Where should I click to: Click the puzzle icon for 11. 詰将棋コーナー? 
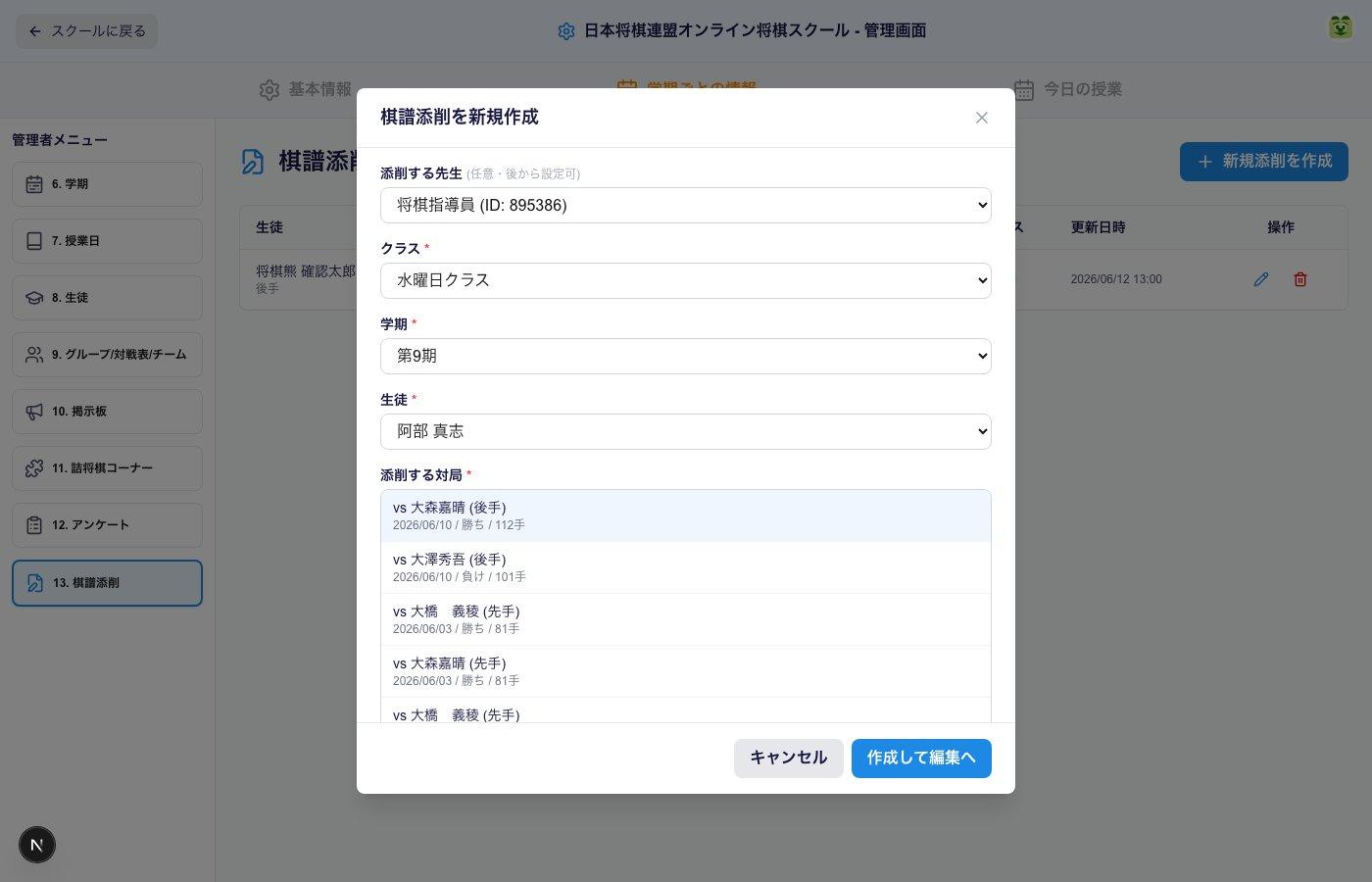pos(34,468)
